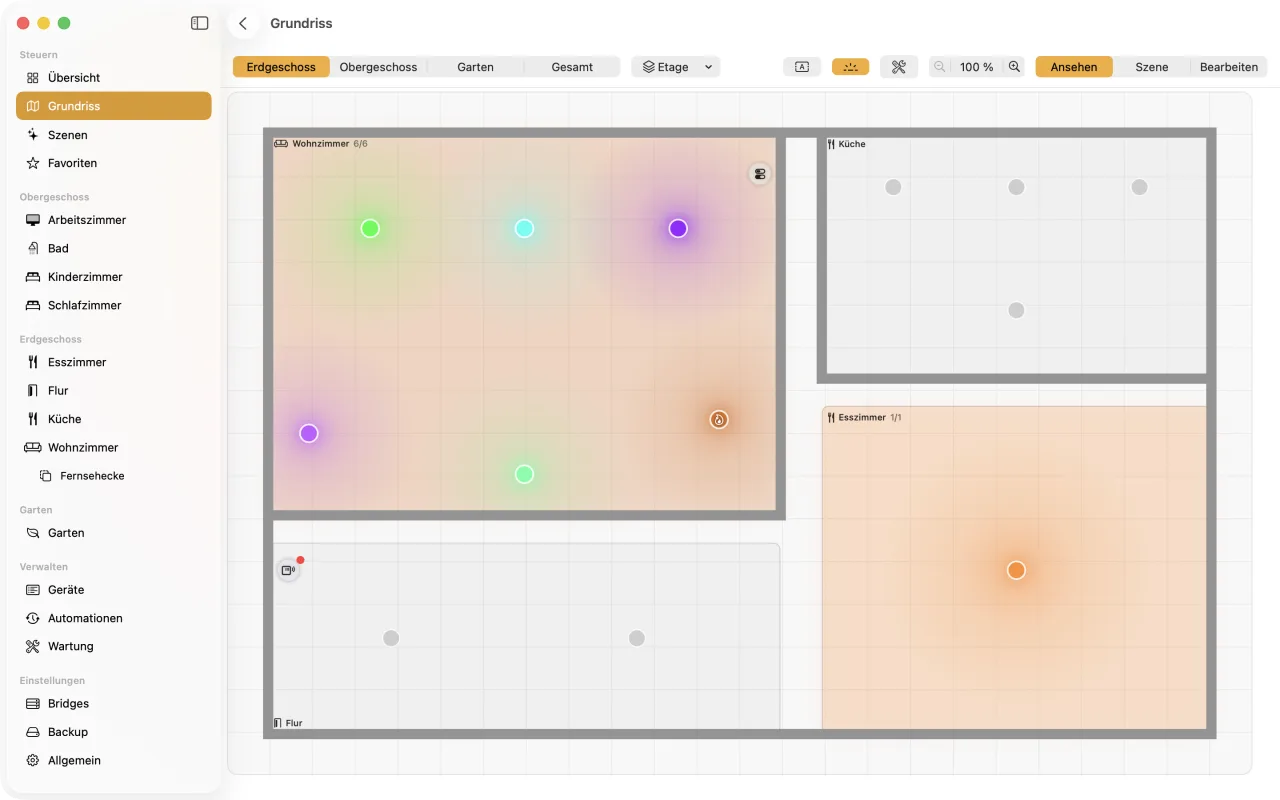Click the switch accessory icon in Wohnzimmer
This screenshot has width=1280, height=800.
click(x=760, y=174)
